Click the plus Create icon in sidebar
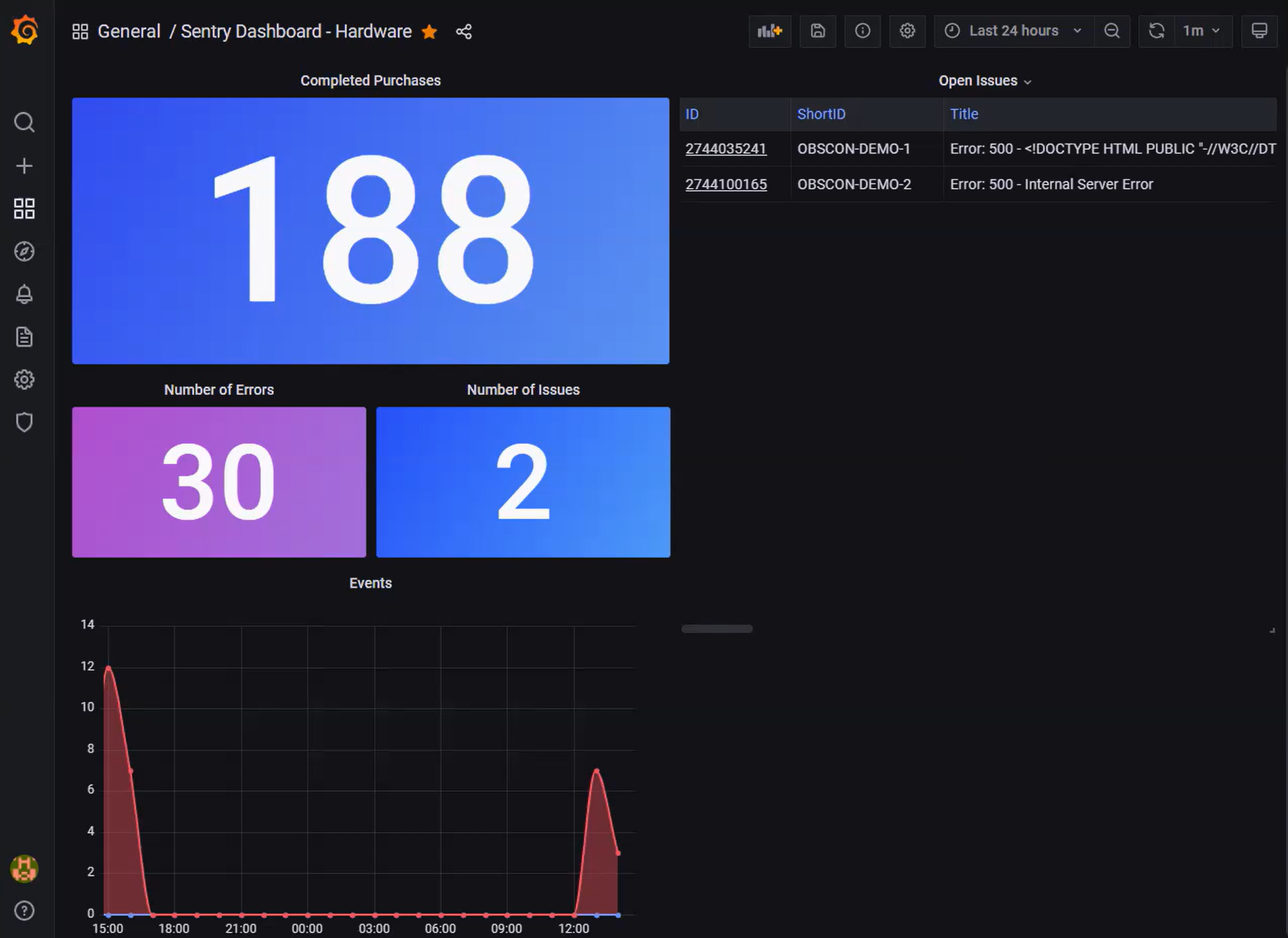This screenshot has width=1288, height=938. pos(24,166)
